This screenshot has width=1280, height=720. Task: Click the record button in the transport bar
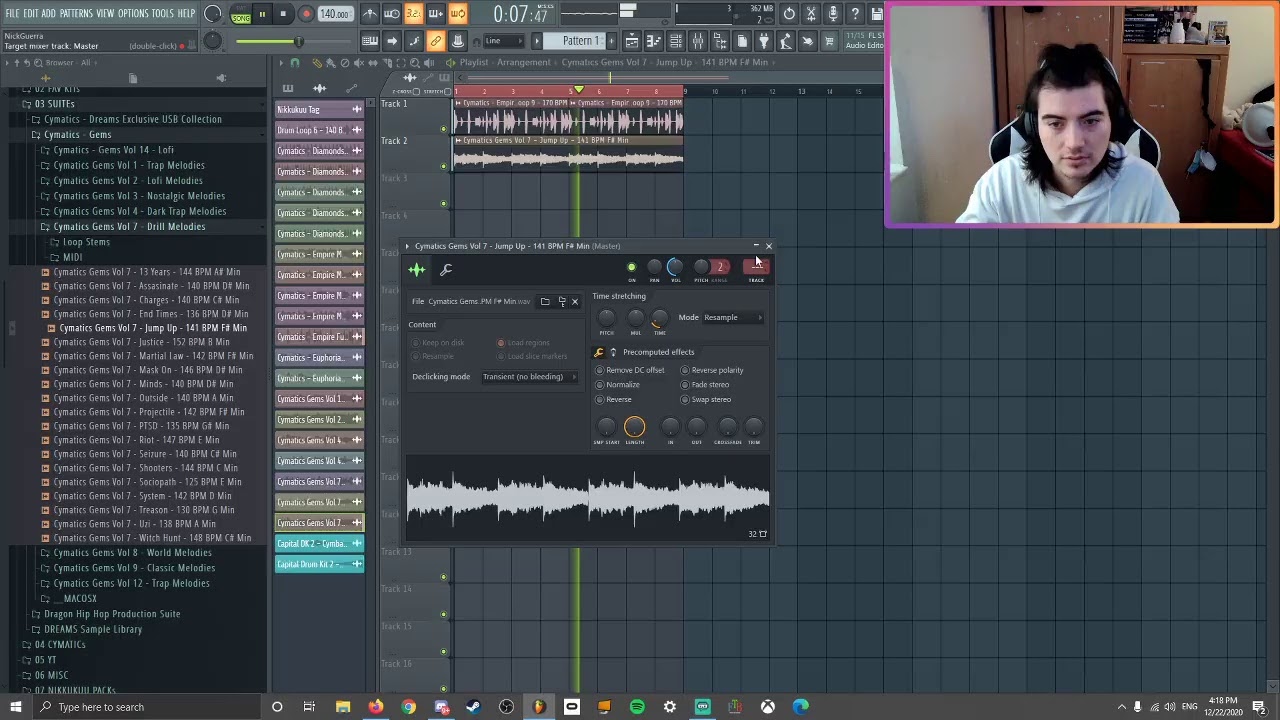coord(306,14)
